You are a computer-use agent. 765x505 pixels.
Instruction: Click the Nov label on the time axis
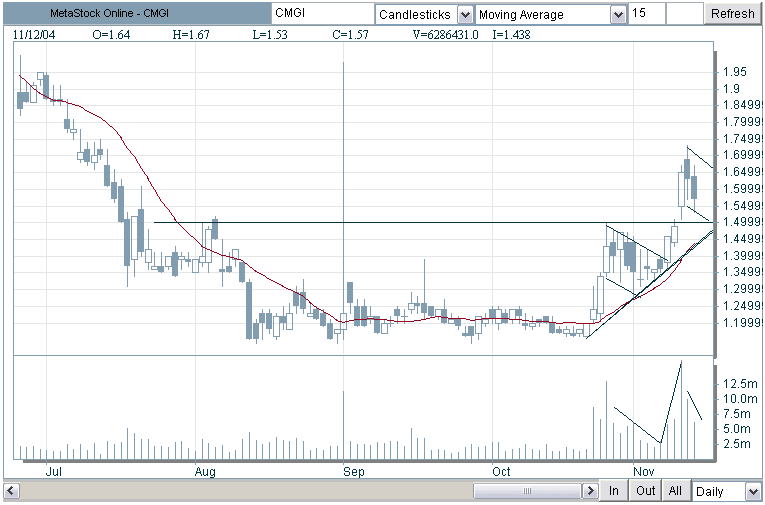[x=644, y=472]
